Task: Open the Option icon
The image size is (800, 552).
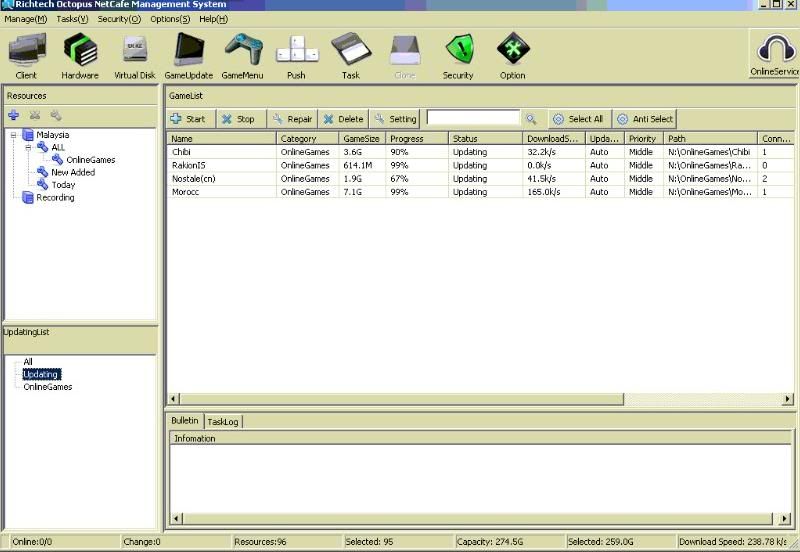Action: coord(512,50)
